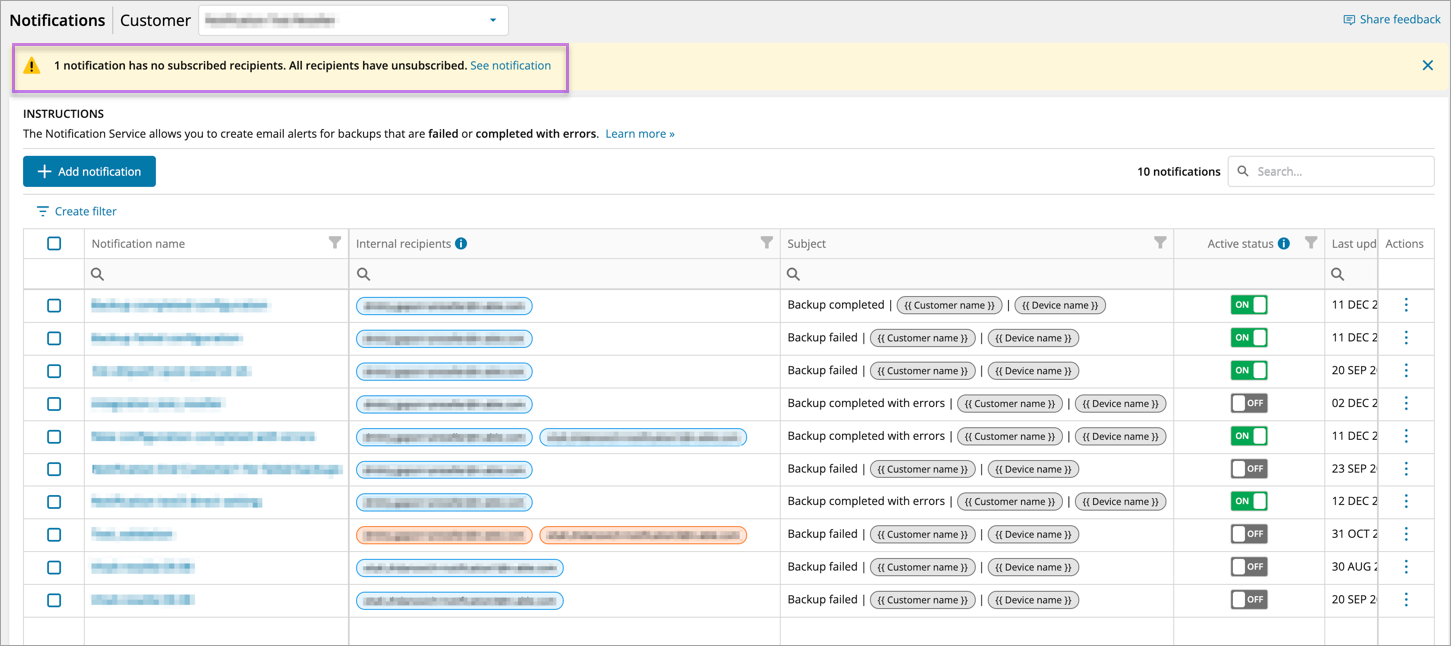Click the Device name token in the 30 AUG row
The image size is (1451, 646).
(1033, 567)
